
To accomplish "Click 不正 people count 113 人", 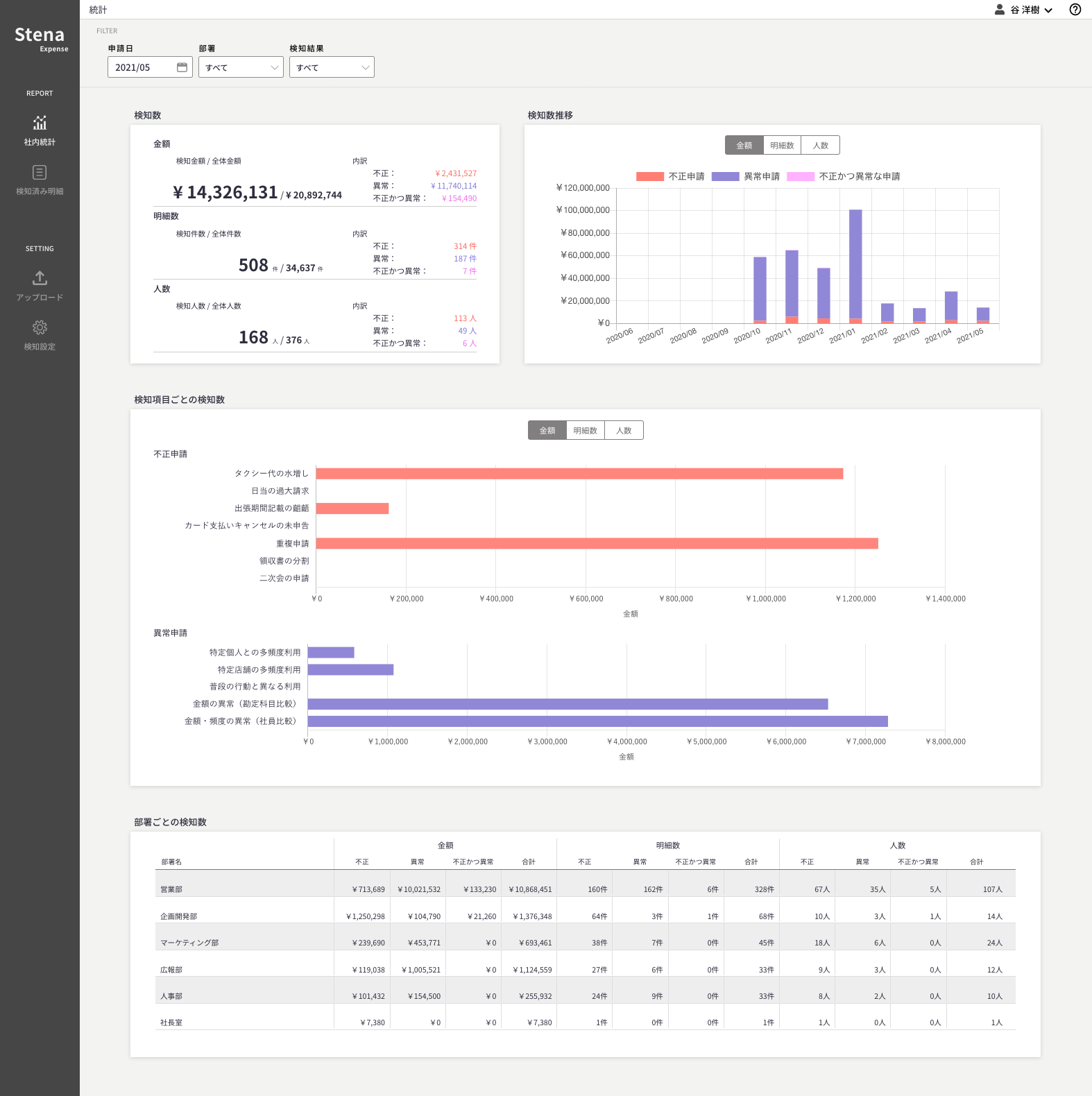I will (465, 318).
